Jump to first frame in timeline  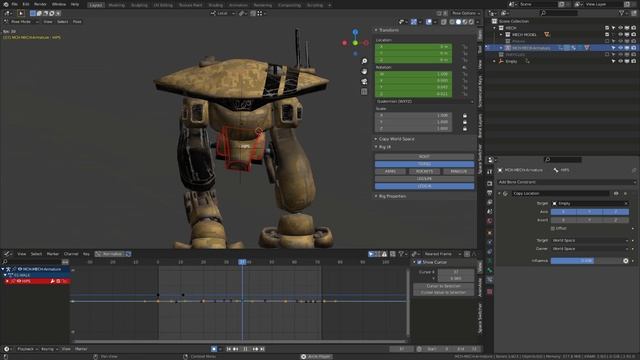click(229, 349)
